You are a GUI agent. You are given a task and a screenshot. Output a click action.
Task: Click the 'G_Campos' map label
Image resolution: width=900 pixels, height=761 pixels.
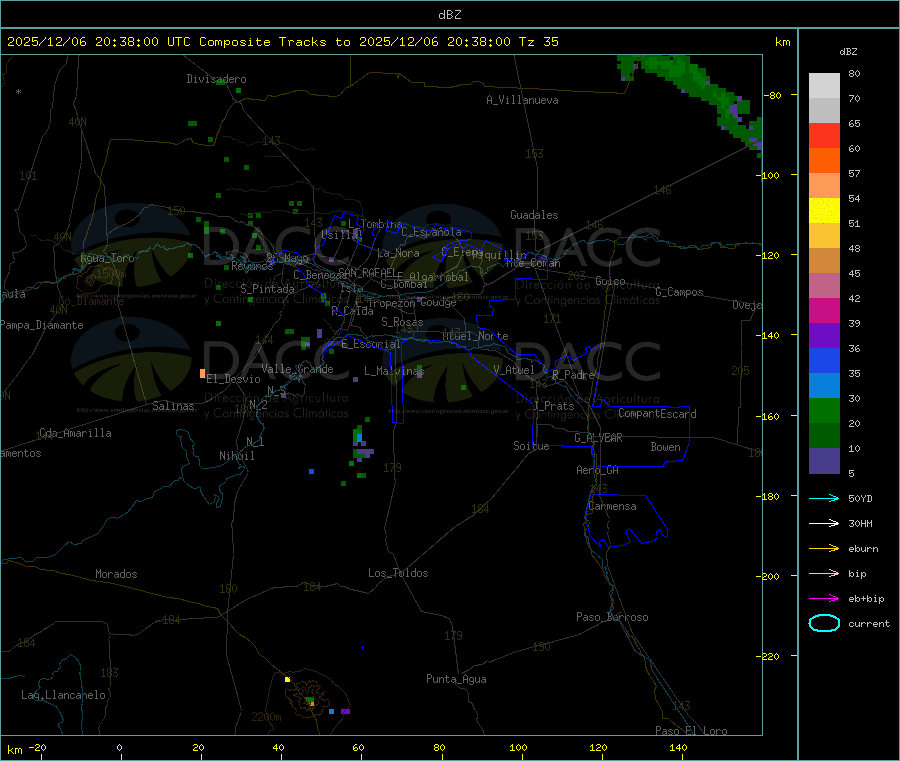coord(679,292)
